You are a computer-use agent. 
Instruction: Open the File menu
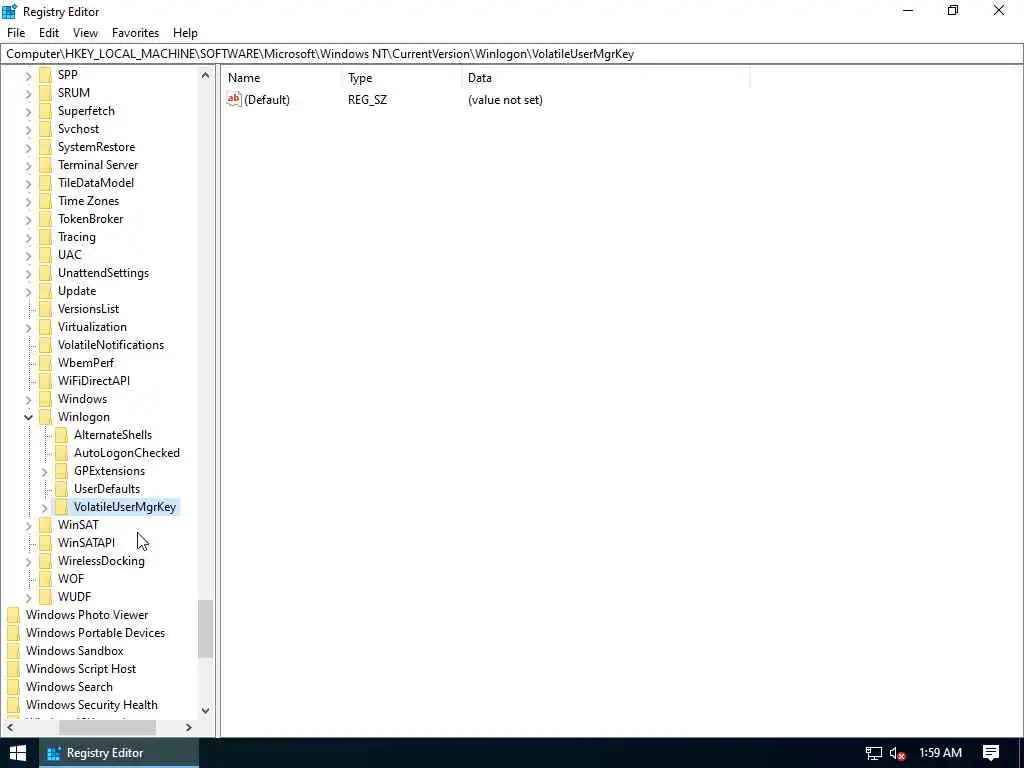(16, 33)
